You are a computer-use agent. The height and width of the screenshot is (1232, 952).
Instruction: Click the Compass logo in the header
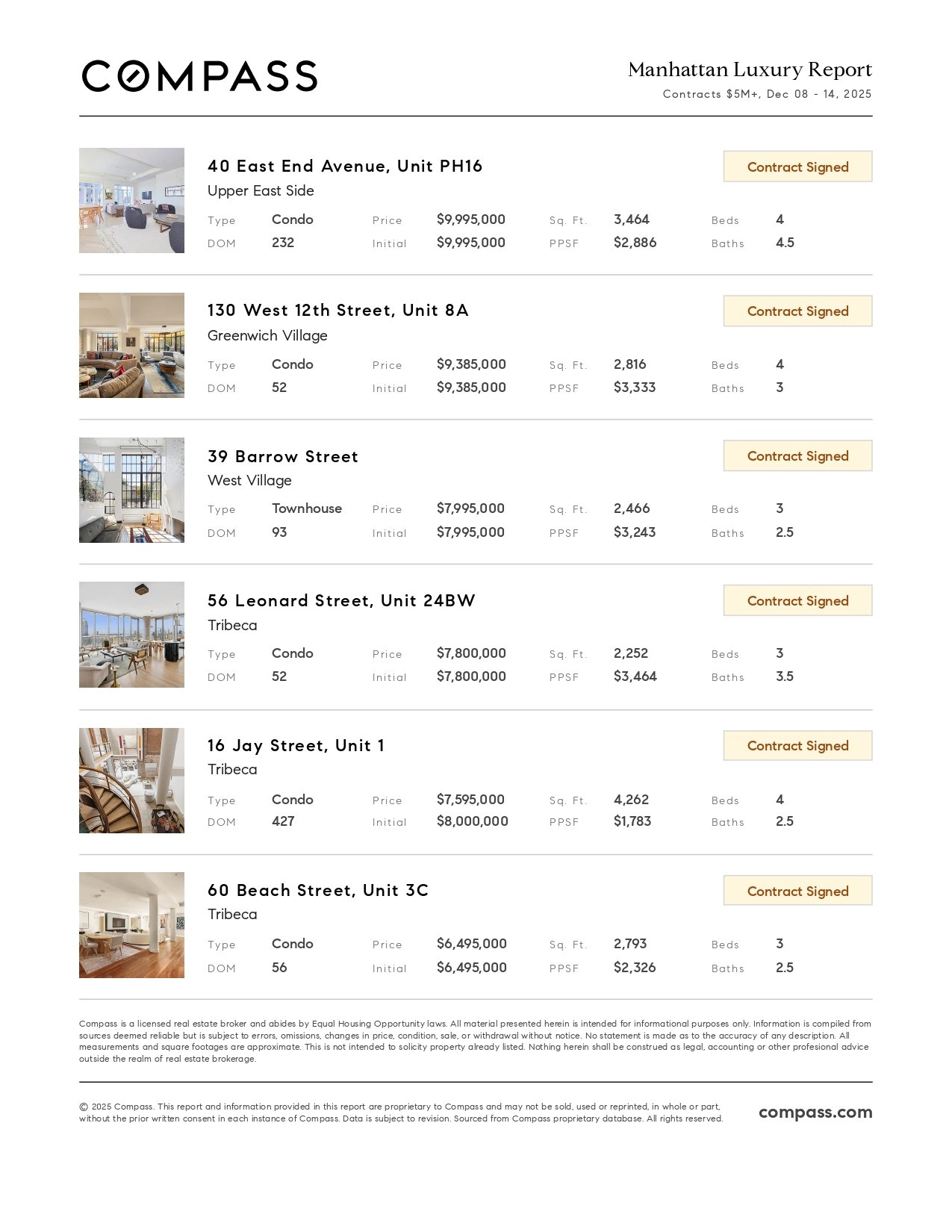[x=199, y=76]
